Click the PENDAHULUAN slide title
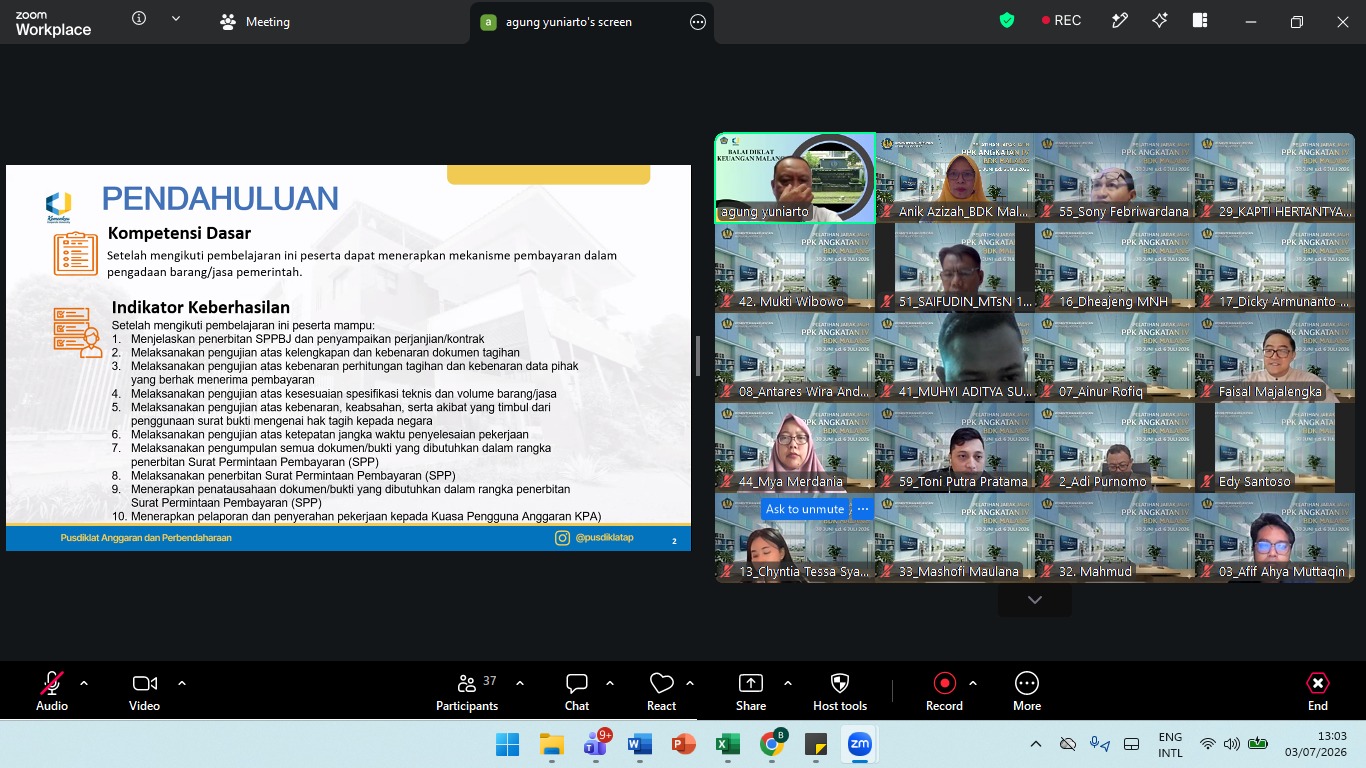This screenshot has width=1366, height=768. tap(220, 198)
